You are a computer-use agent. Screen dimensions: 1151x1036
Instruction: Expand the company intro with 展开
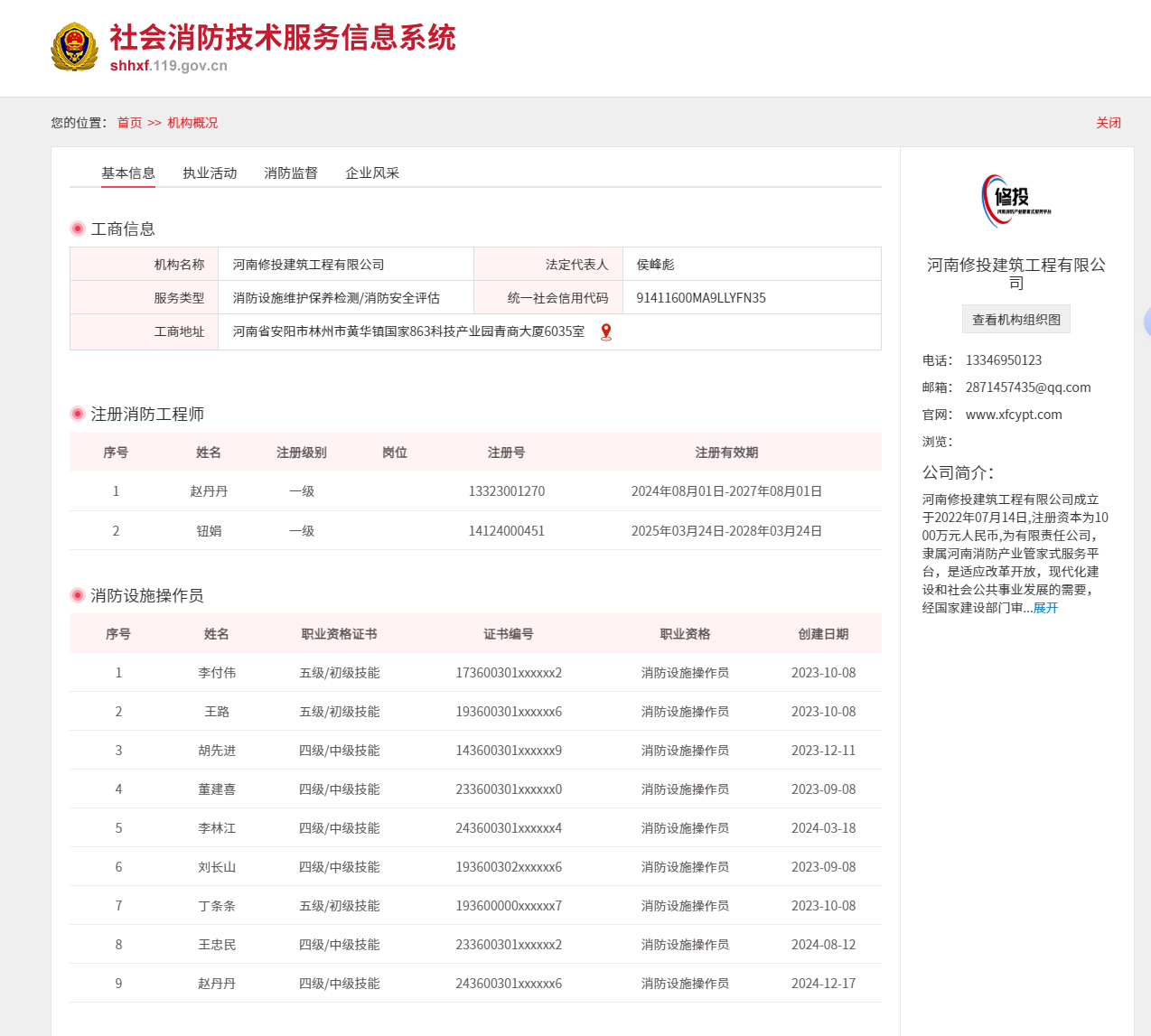[1046, 608]
